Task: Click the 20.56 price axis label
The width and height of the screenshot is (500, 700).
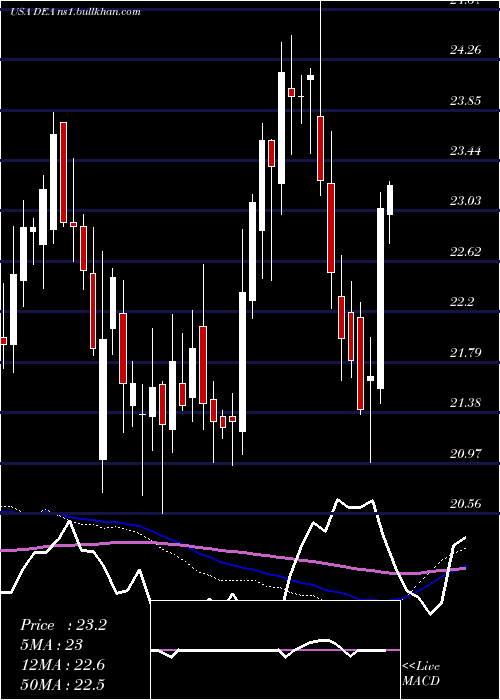Action: click(x=465, y=504)
